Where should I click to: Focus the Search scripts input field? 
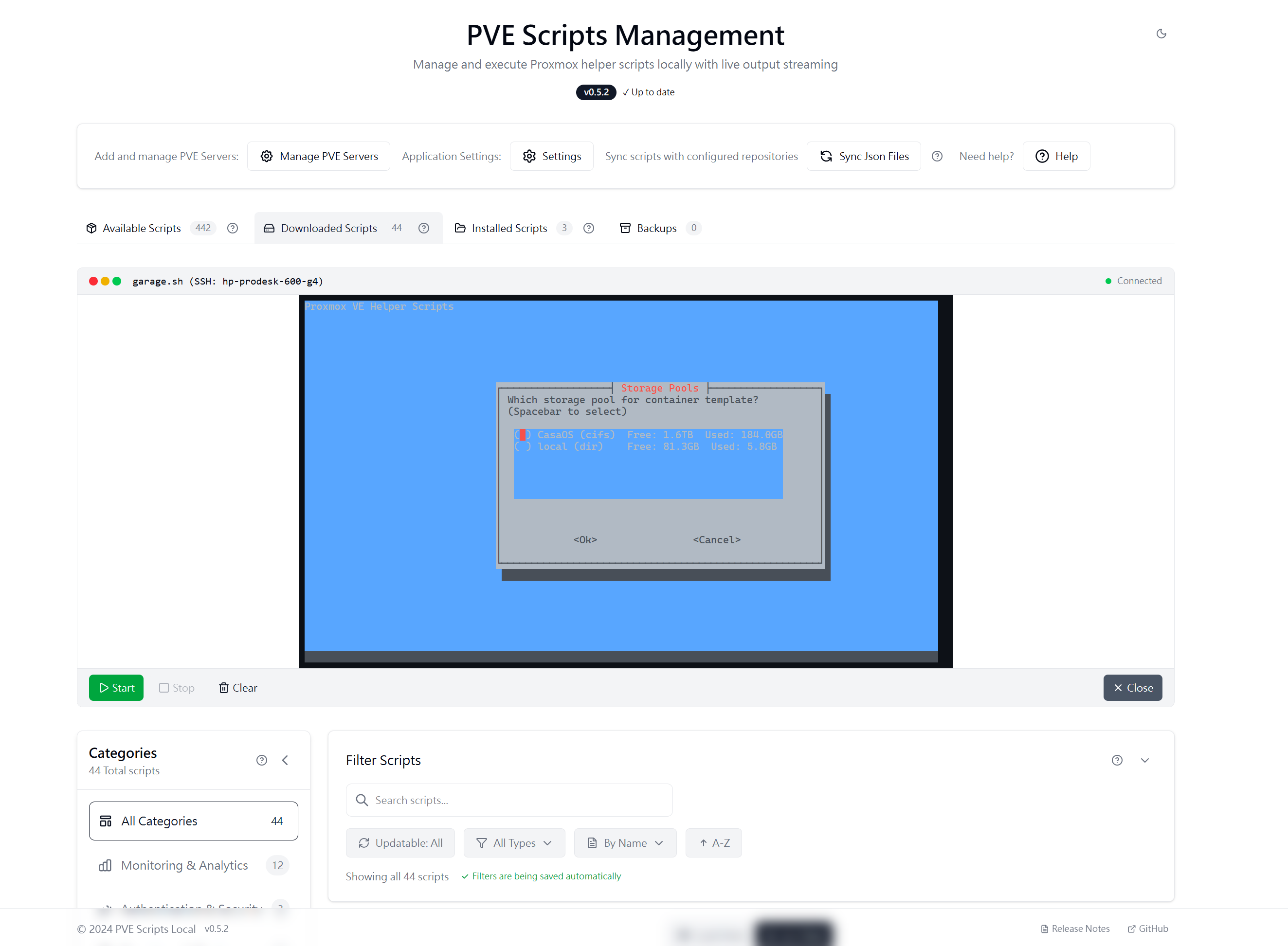click(509, 800)
